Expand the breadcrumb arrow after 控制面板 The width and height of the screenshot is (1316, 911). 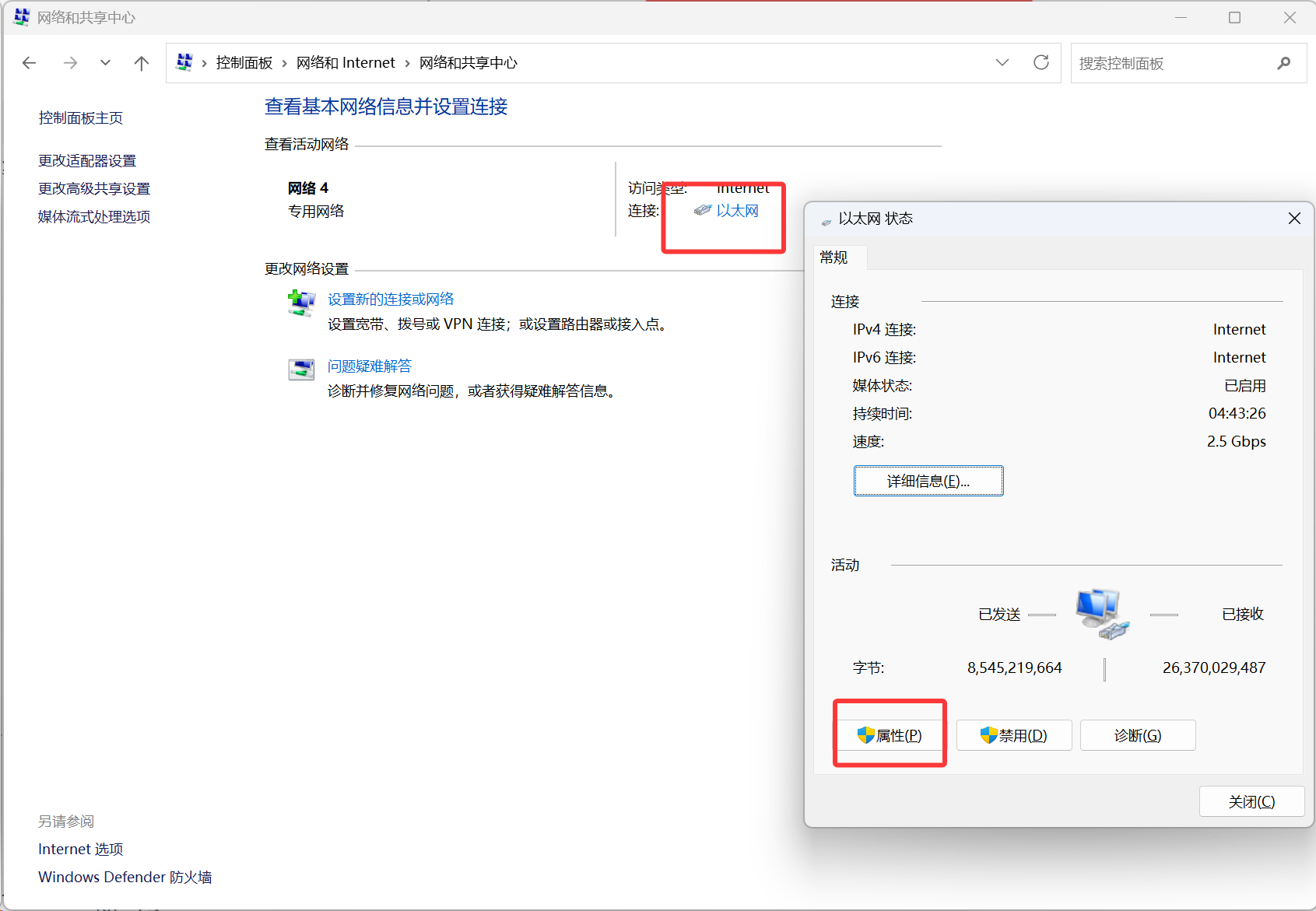tap(284, 63)
